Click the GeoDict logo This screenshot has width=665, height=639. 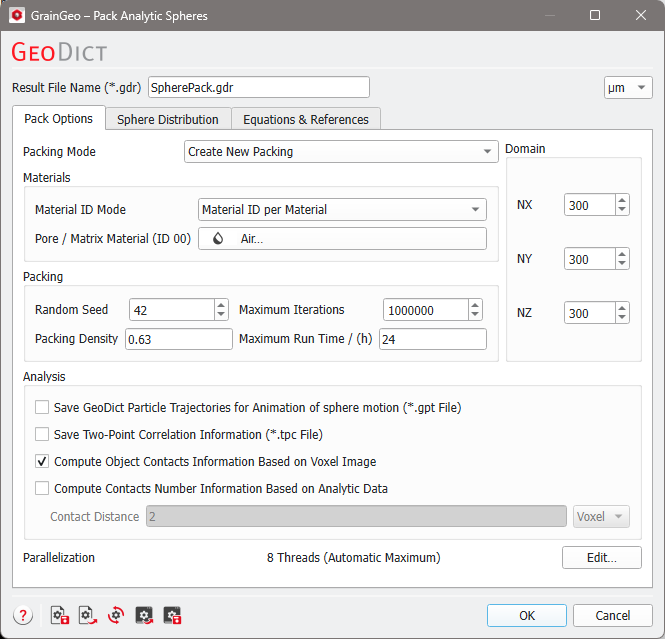tap(59, 52)
